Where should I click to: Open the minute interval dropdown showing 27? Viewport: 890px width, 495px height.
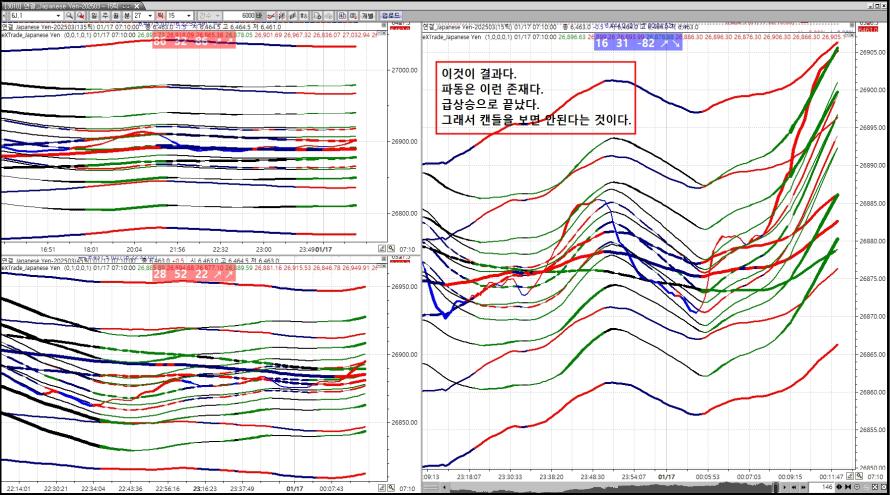[149, 16]
